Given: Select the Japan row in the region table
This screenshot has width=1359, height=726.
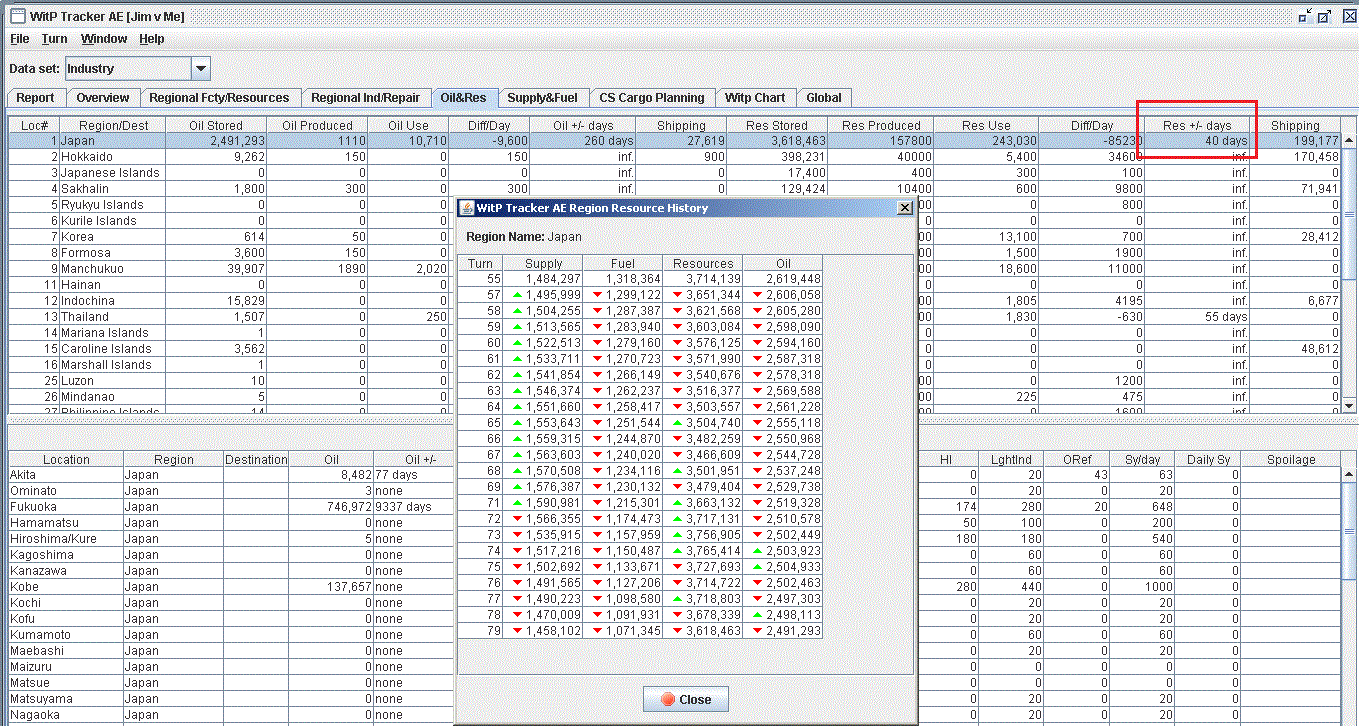Looking at the screenshot, I should pos(675,141).
